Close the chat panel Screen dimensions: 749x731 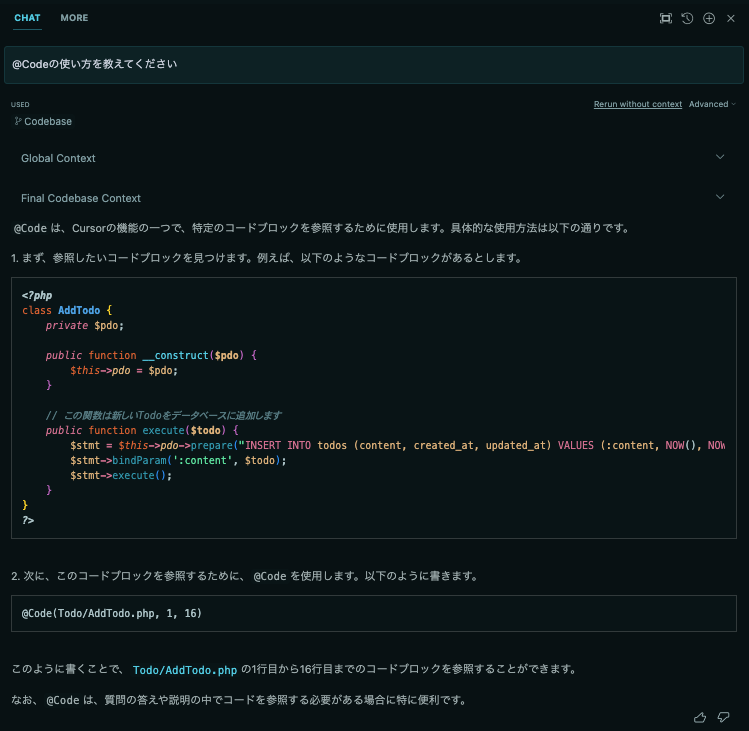(x=730, y=19)
